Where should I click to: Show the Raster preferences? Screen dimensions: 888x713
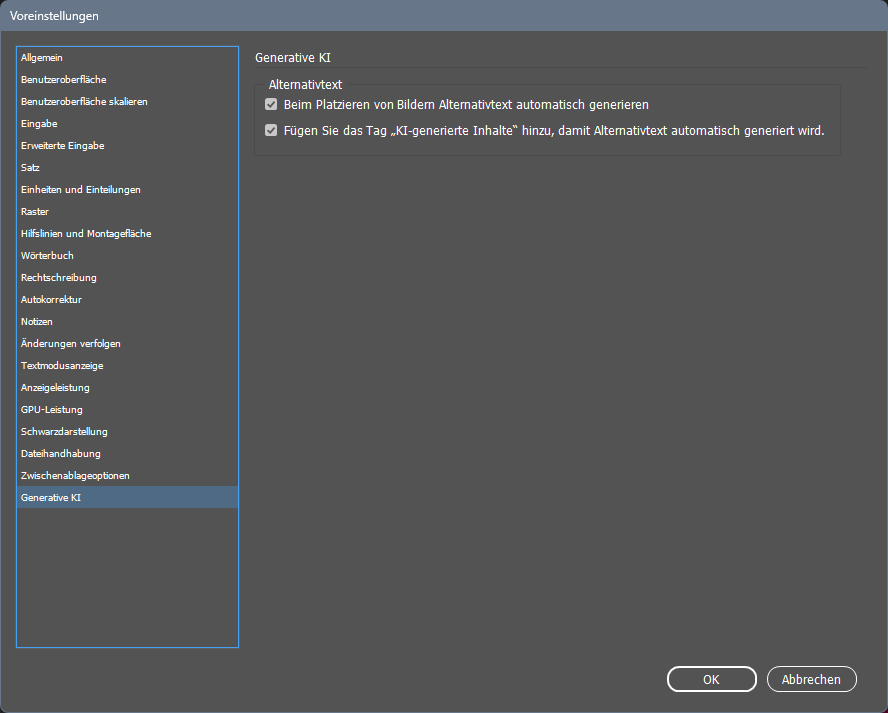pyautogui.click(x=35, y=212)
